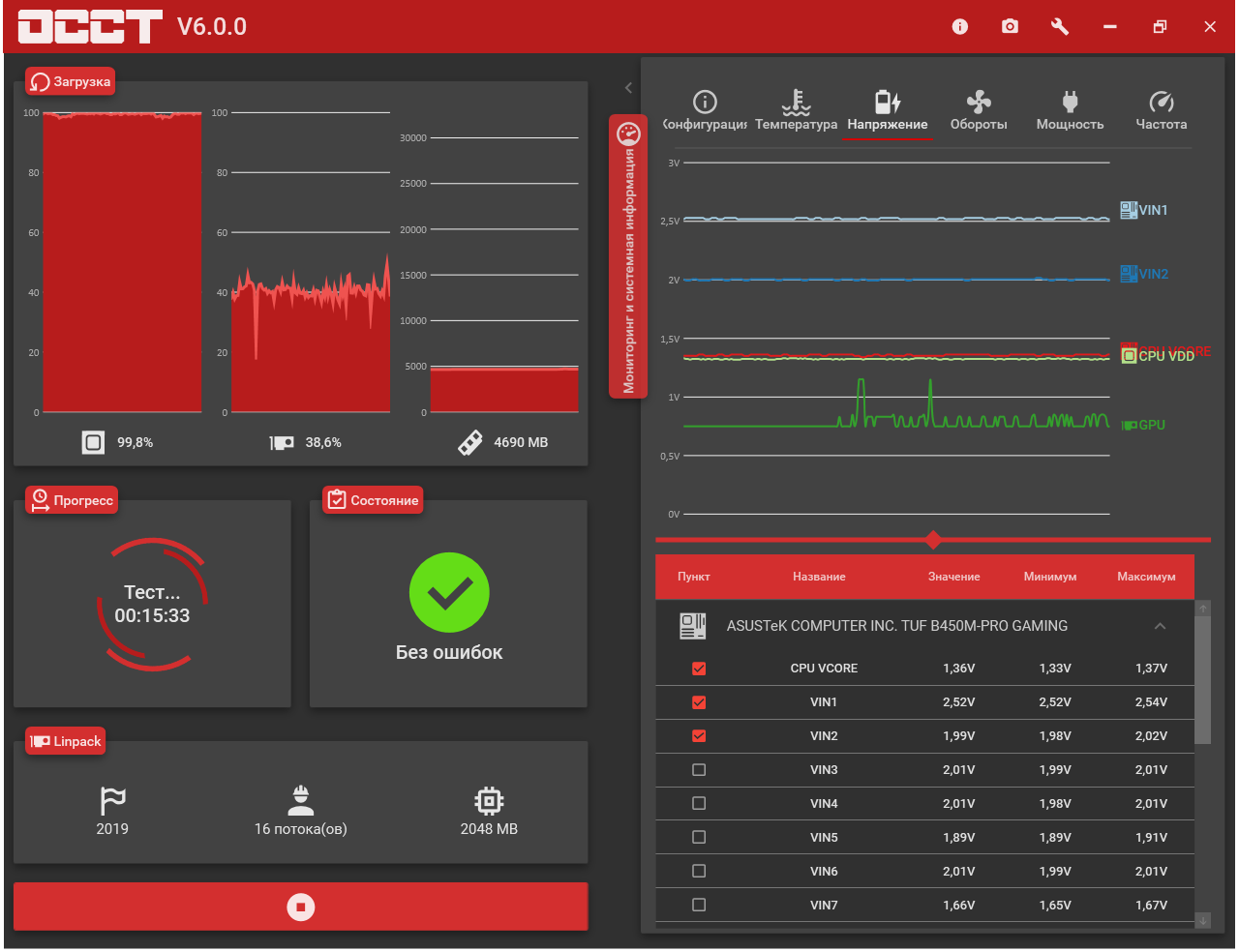This screenshot has width=1239, height=952.
Task: Click the memory icon beside 4690 MB
Action: pyautogui.click(x=470, y=442)
